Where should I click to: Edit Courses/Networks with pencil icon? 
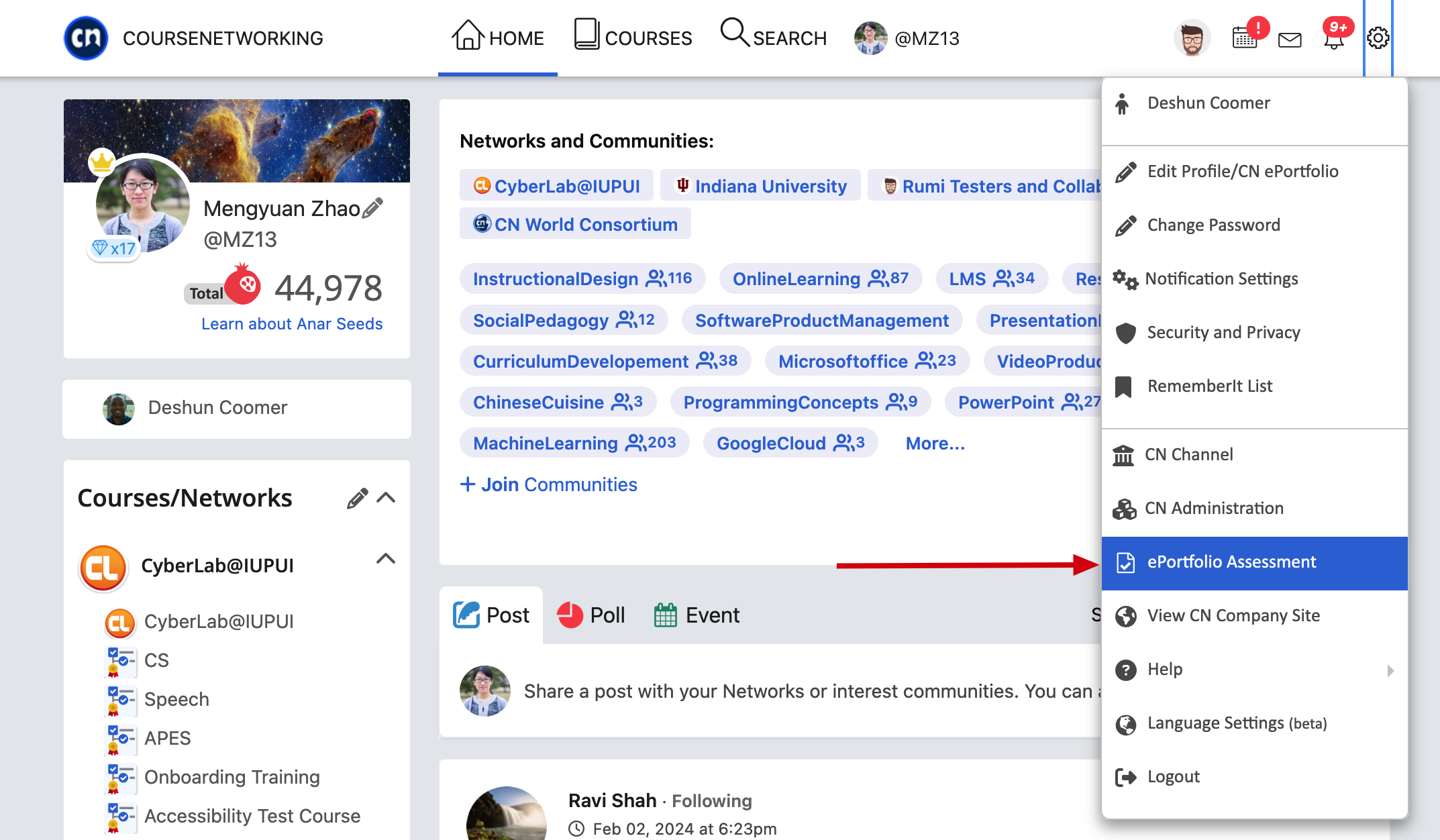357,498
